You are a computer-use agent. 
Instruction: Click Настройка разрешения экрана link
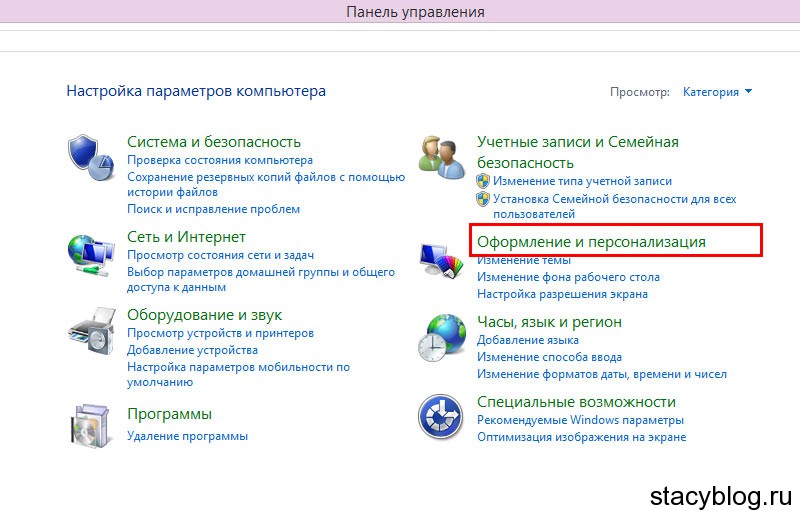coord(562,294)
